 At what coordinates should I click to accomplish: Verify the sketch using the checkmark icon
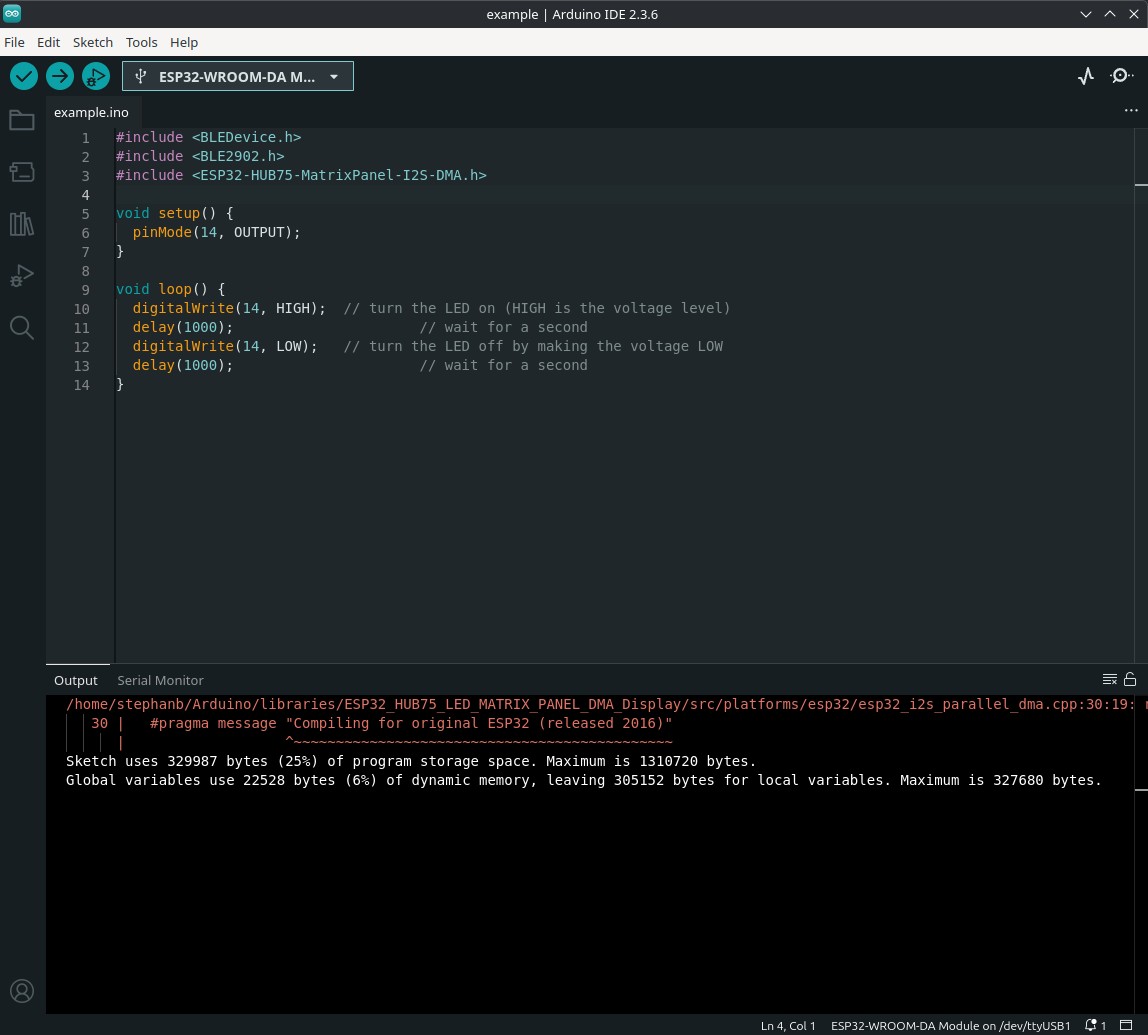(x=24, y=76)
